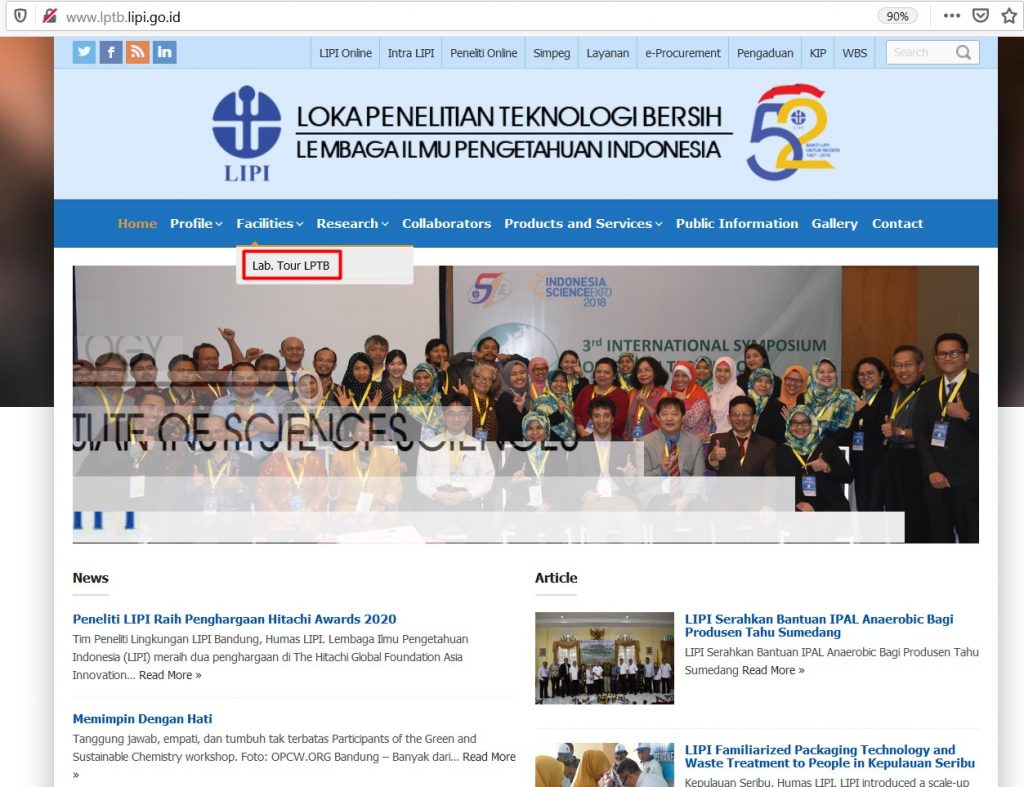This screenshot has width=1024, height=787.
Task: Open the Gallery menu item
Action: pos(834,224)
